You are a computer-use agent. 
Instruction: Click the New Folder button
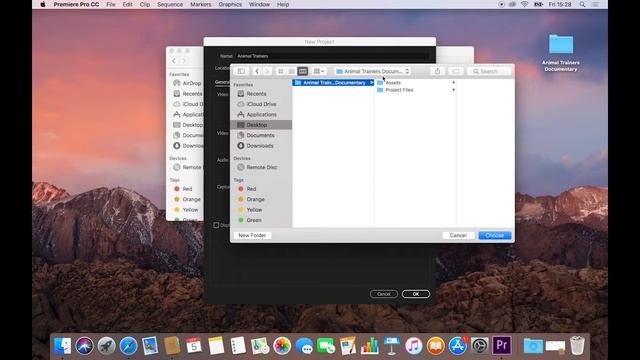252,236
